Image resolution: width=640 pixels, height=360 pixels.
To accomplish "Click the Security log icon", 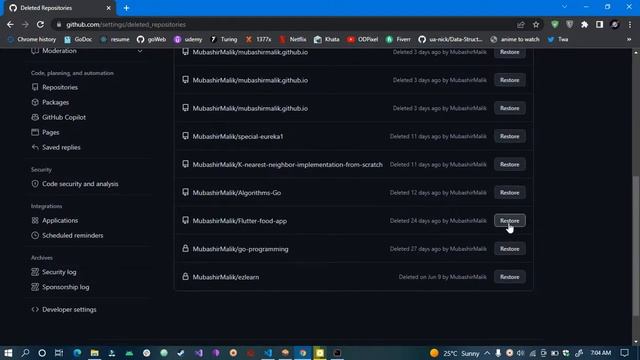I will (x=35, y=272).
